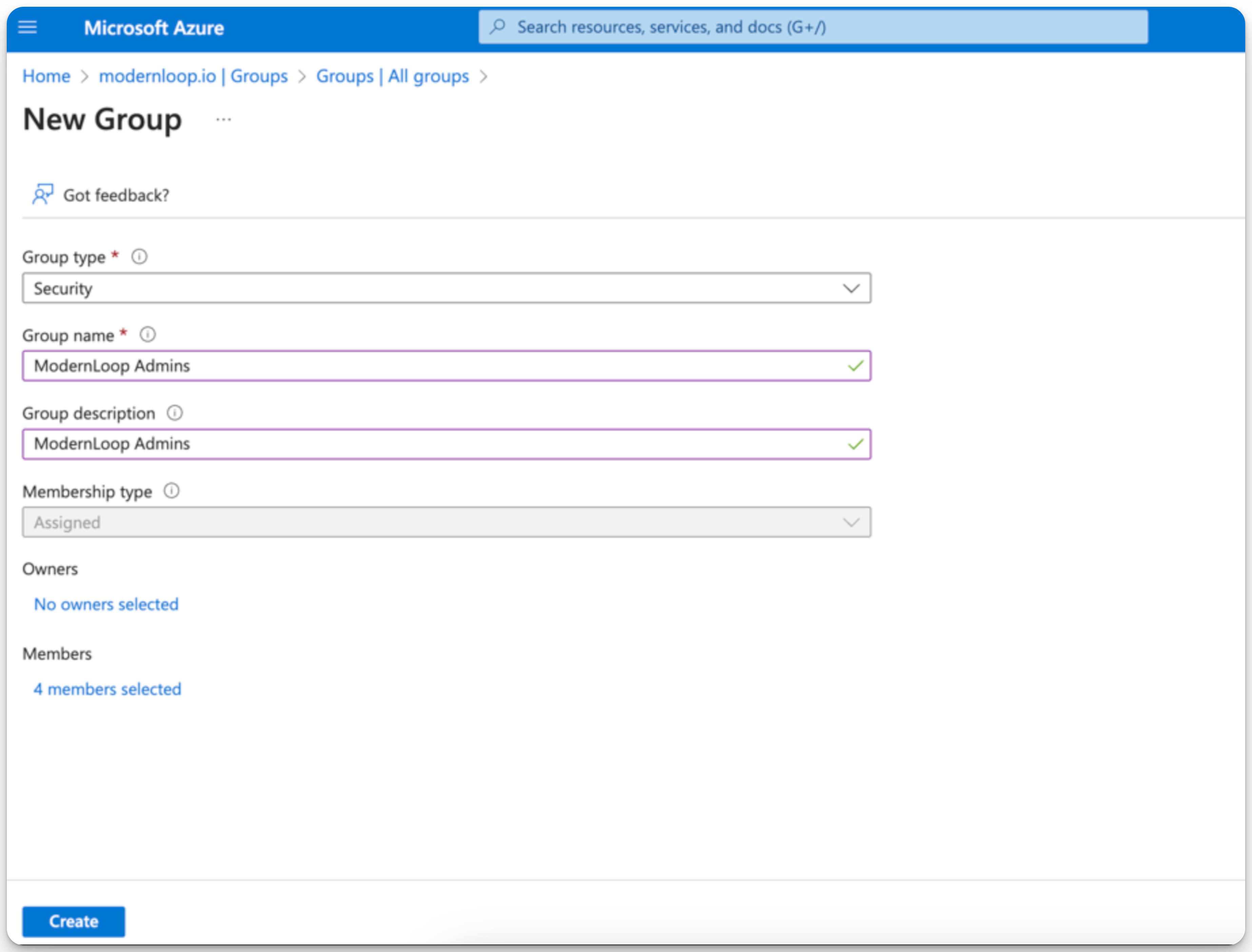Show Group name info tooltip icon
This screenshot has height=952, width=1252.
tap(148, 335)
